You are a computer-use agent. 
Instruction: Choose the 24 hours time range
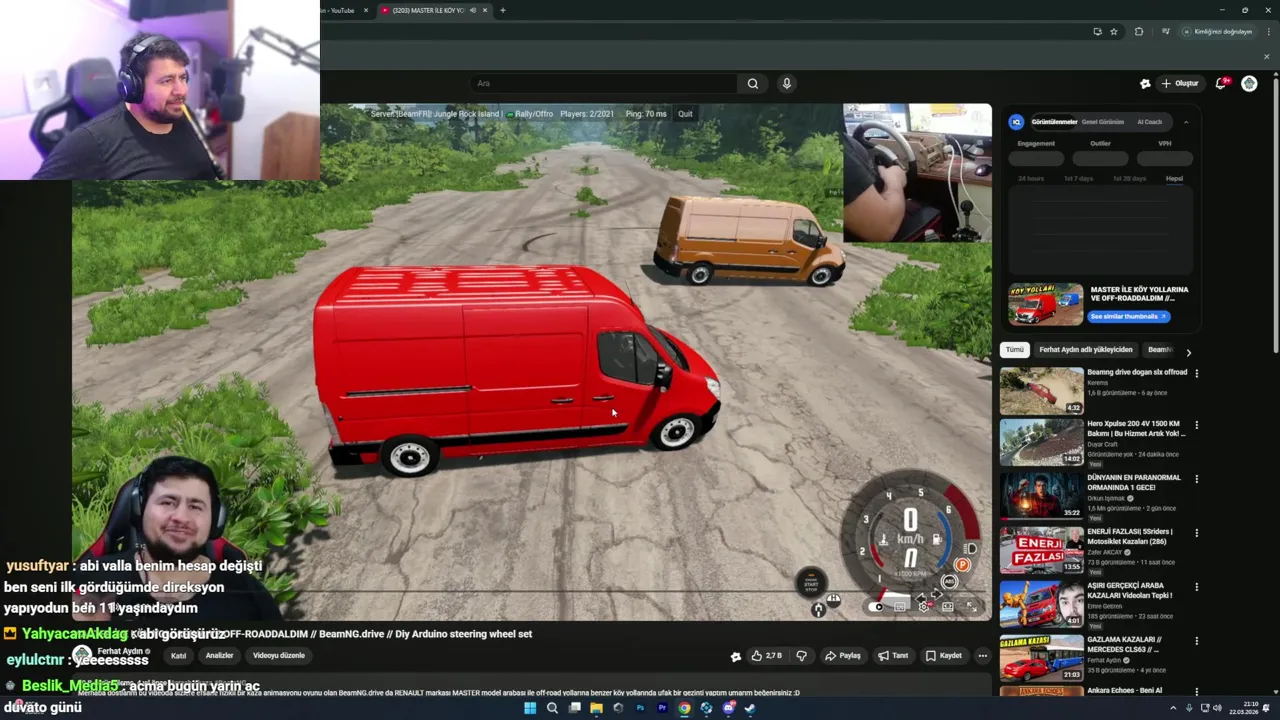tap(1031, 178)
